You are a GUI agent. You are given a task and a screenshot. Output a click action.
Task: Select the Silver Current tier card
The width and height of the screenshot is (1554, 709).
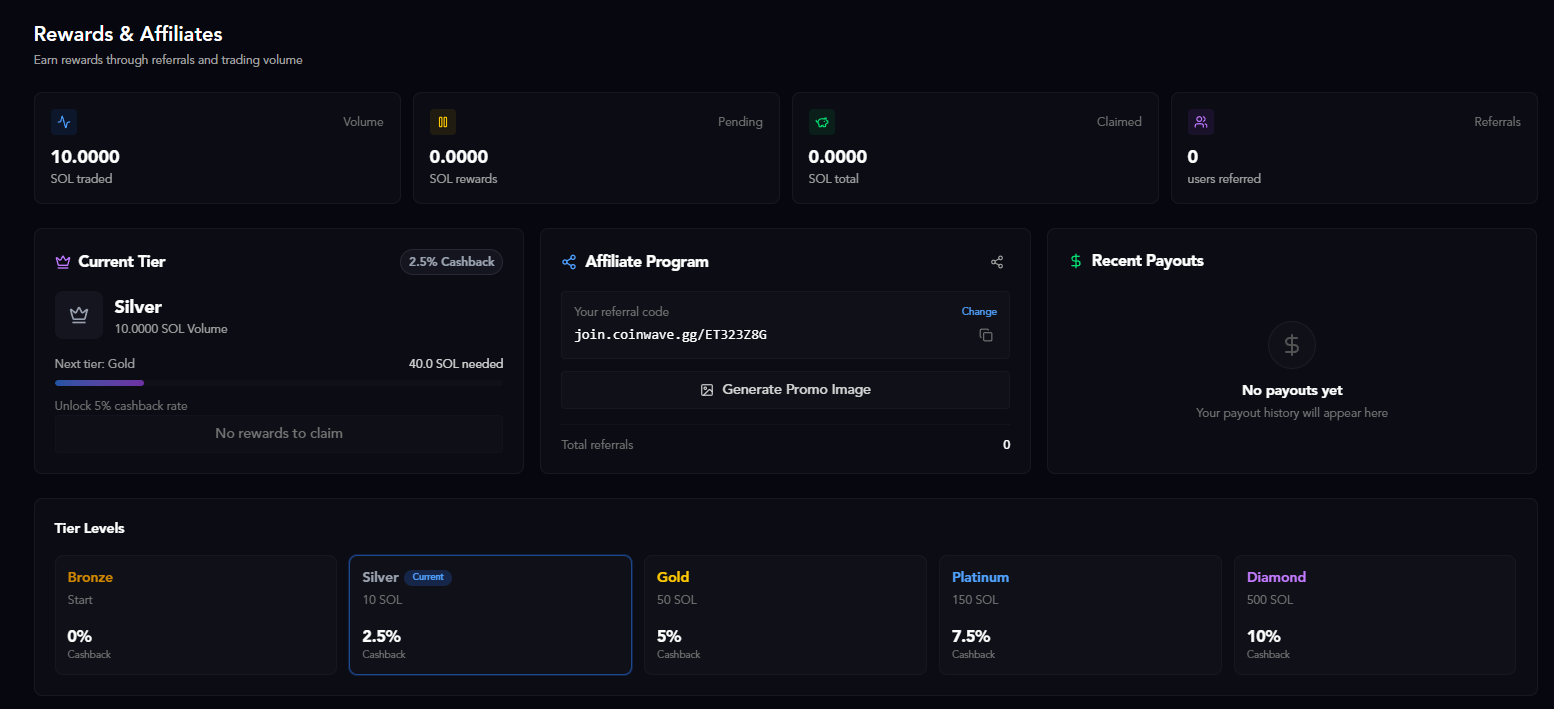click(x=490, y=614)
